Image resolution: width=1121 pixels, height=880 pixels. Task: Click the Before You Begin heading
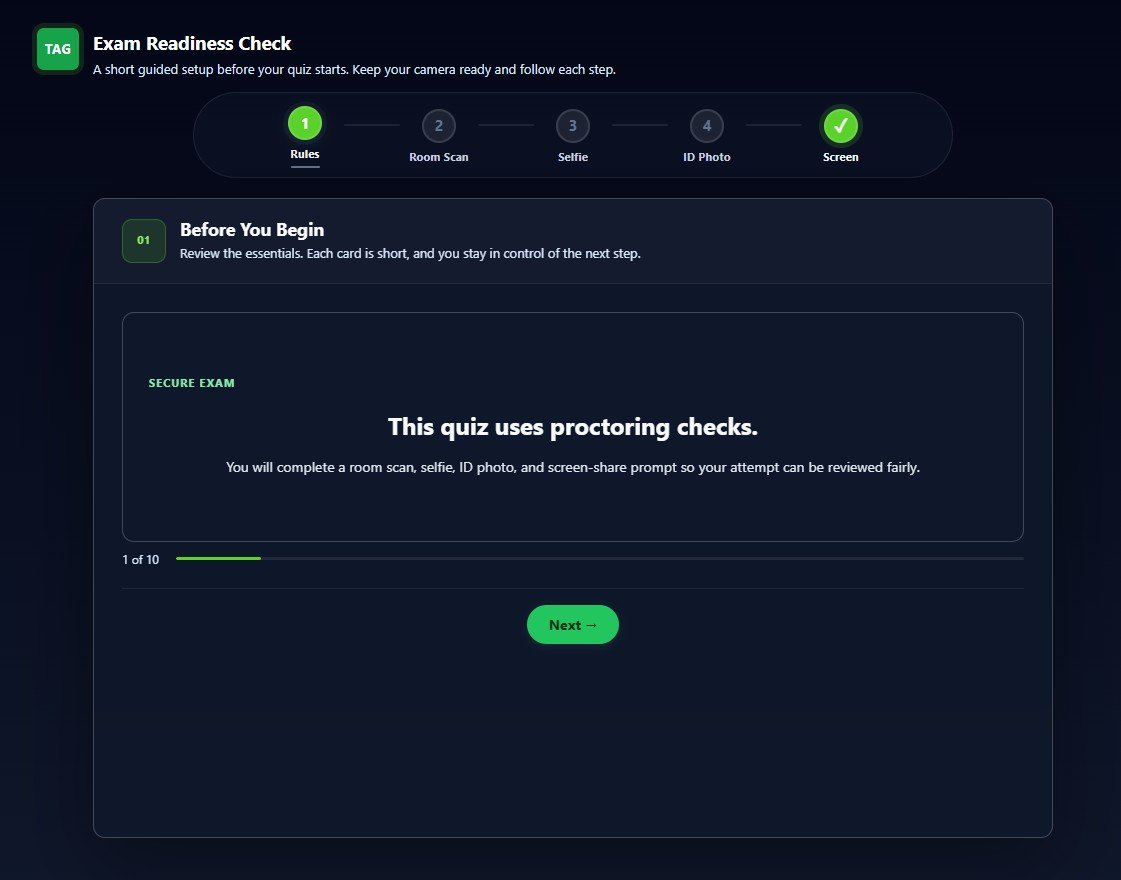252,229
